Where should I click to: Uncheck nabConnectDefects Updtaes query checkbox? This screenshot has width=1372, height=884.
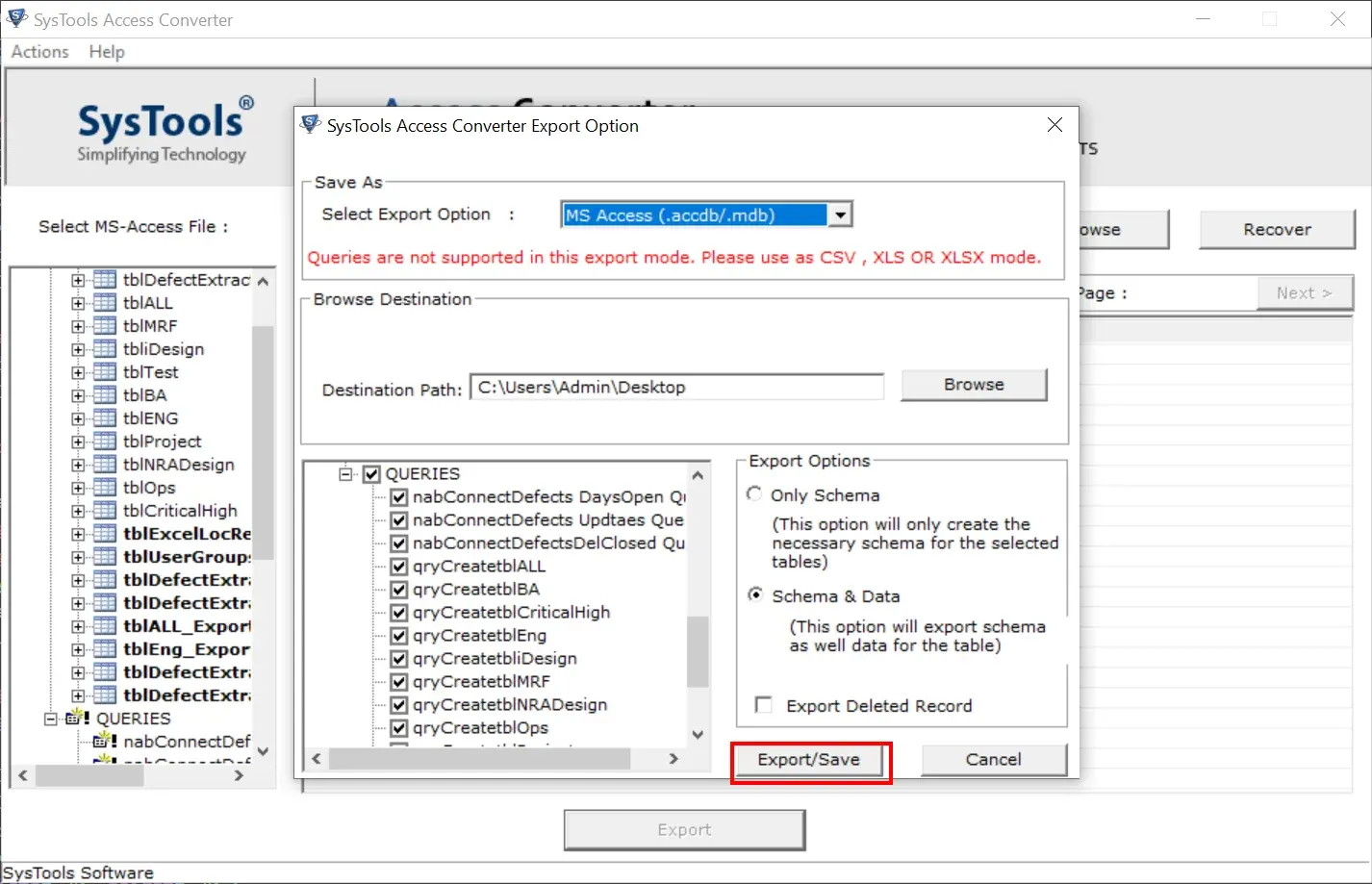click(399, 520)
